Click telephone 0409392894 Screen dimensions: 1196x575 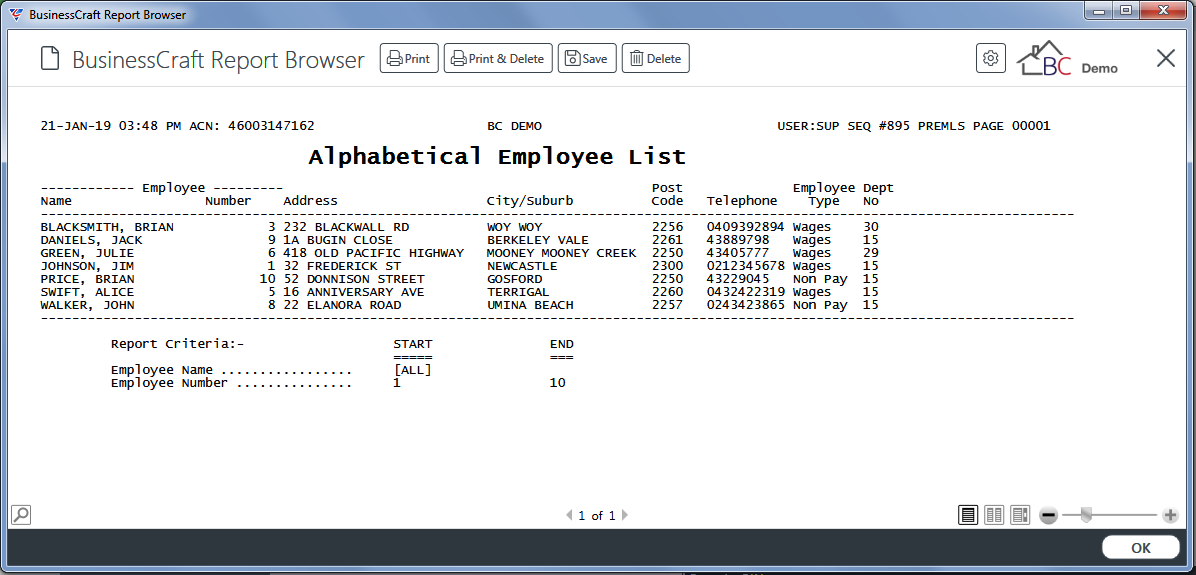tap(745, 227)
